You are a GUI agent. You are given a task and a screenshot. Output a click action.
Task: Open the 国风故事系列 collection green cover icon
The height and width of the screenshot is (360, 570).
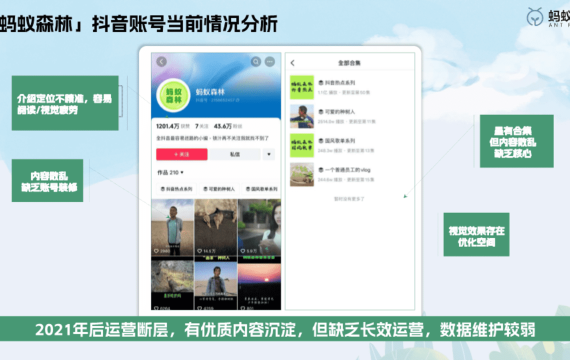[302, 145]
